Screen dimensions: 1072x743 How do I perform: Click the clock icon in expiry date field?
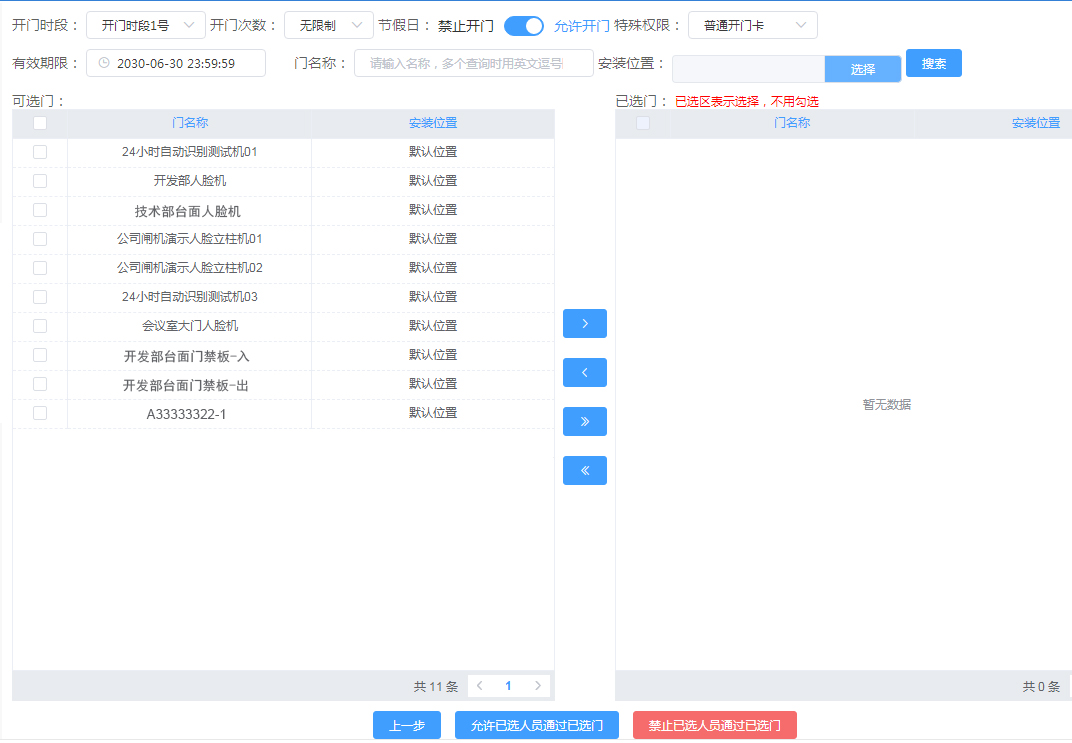pos(104,63)
